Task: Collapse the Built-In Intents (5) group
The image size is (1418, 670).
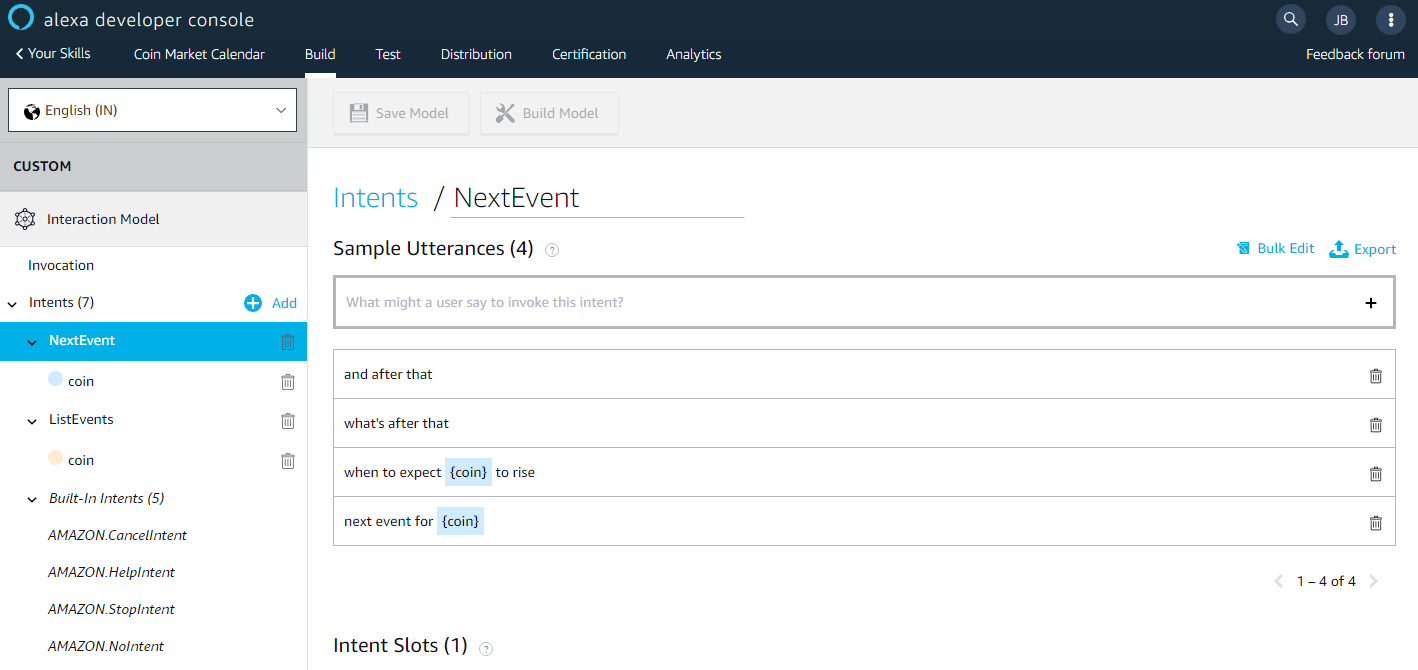Action: 32,499
